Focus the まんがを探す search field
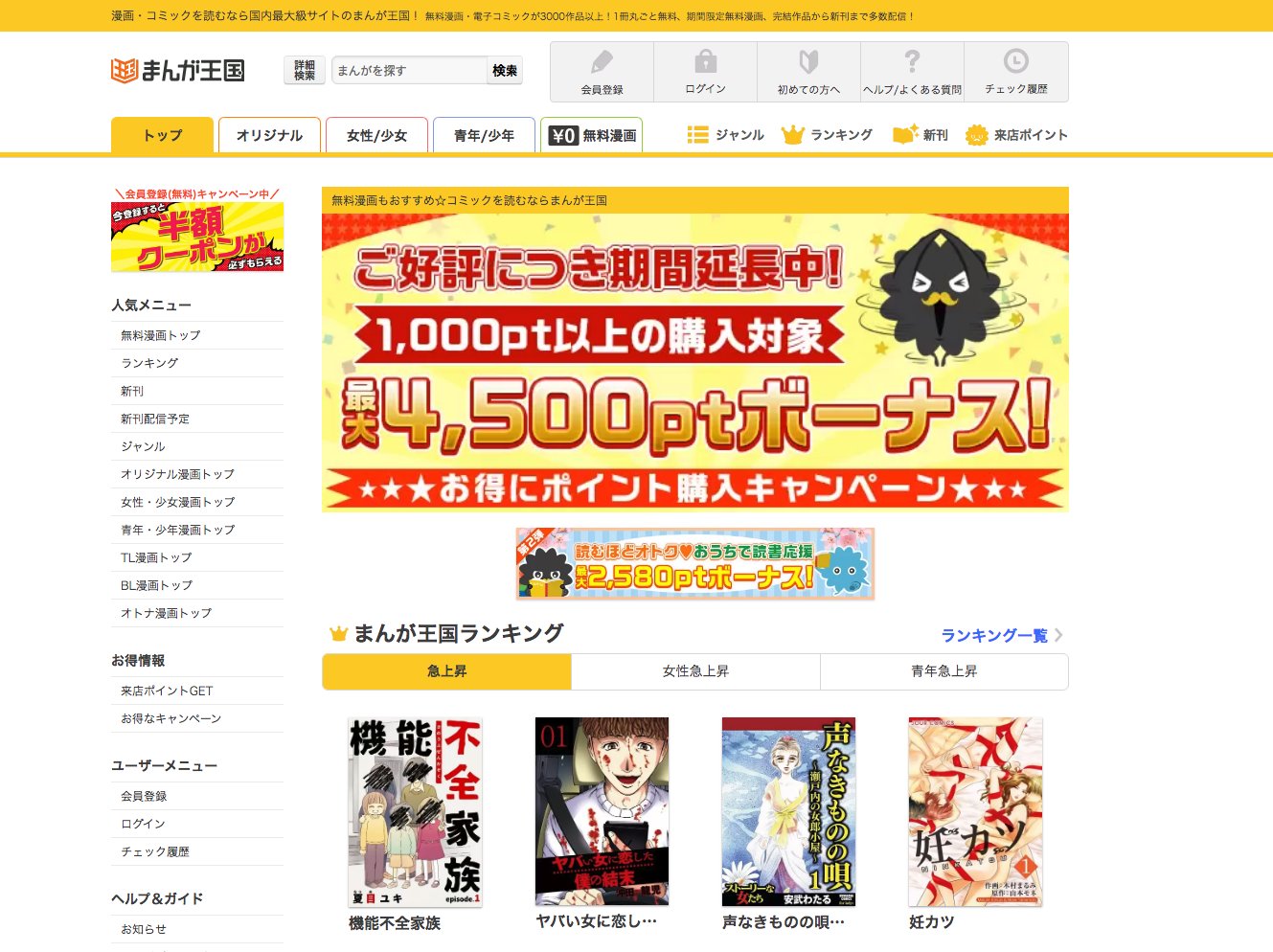The height and width of the screenshot is (952, 1273). [x=410, y=70]
